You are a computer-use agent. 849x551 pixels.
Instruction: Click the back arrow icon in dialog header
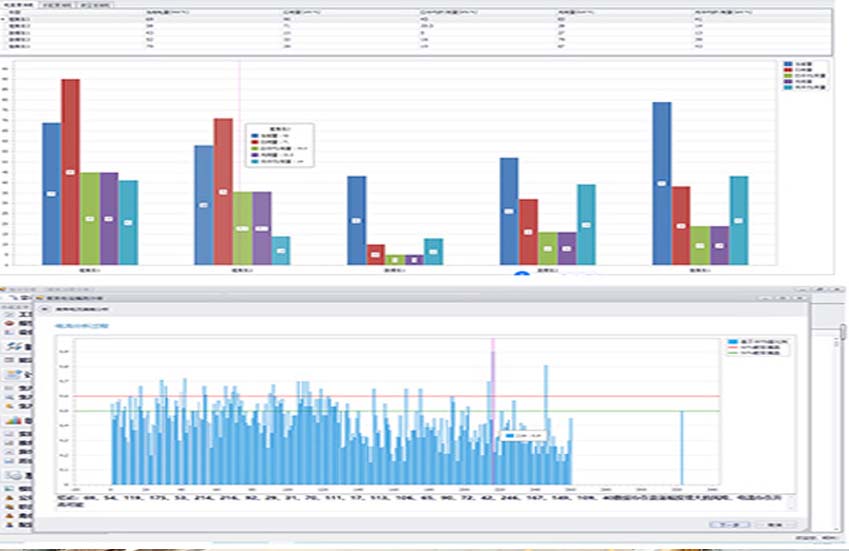tap(42, 309)
